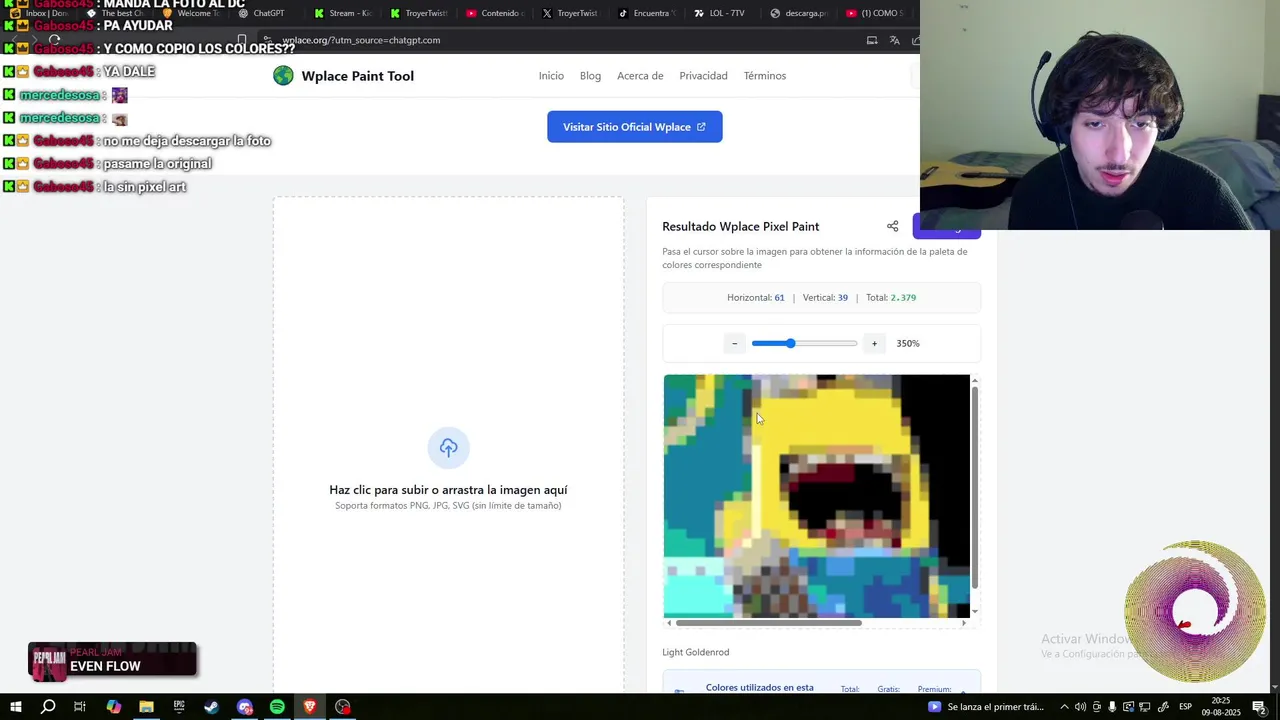
Task: Switch to the descarga.pn browser tab
Action: (797, 13)
